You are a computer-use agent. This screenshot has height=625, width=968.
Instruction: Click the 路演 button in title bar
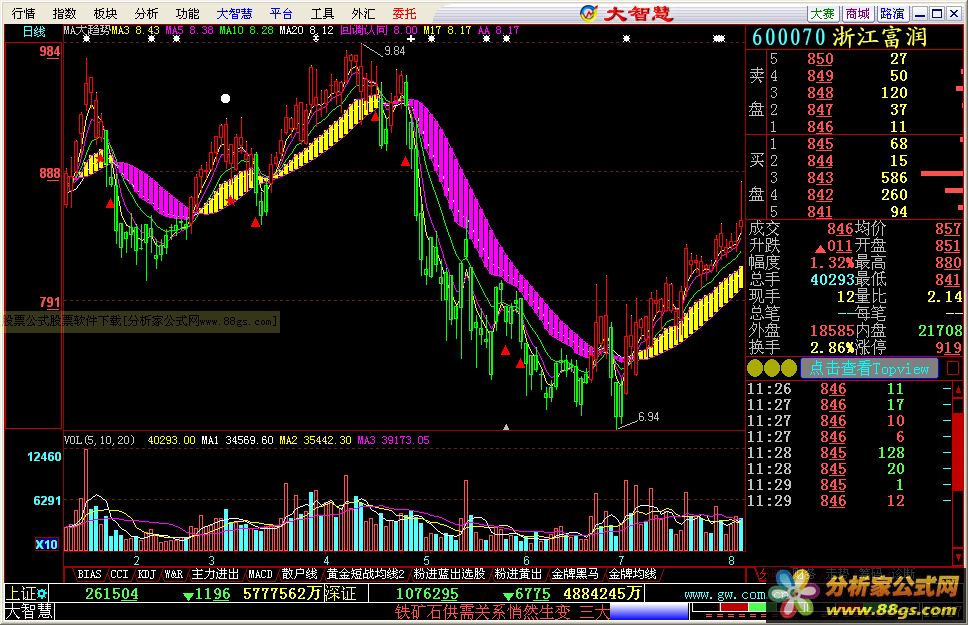tap(892, 14)
